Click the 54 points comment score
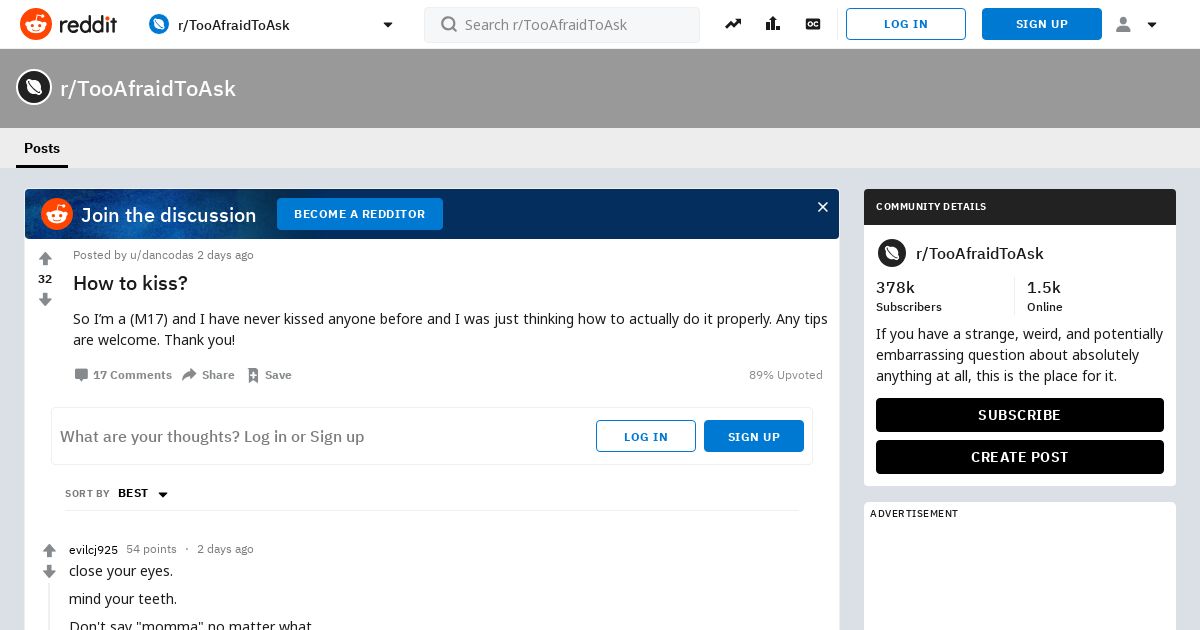The width and height of the screenshot is (1200, 630). pos(151,549)
